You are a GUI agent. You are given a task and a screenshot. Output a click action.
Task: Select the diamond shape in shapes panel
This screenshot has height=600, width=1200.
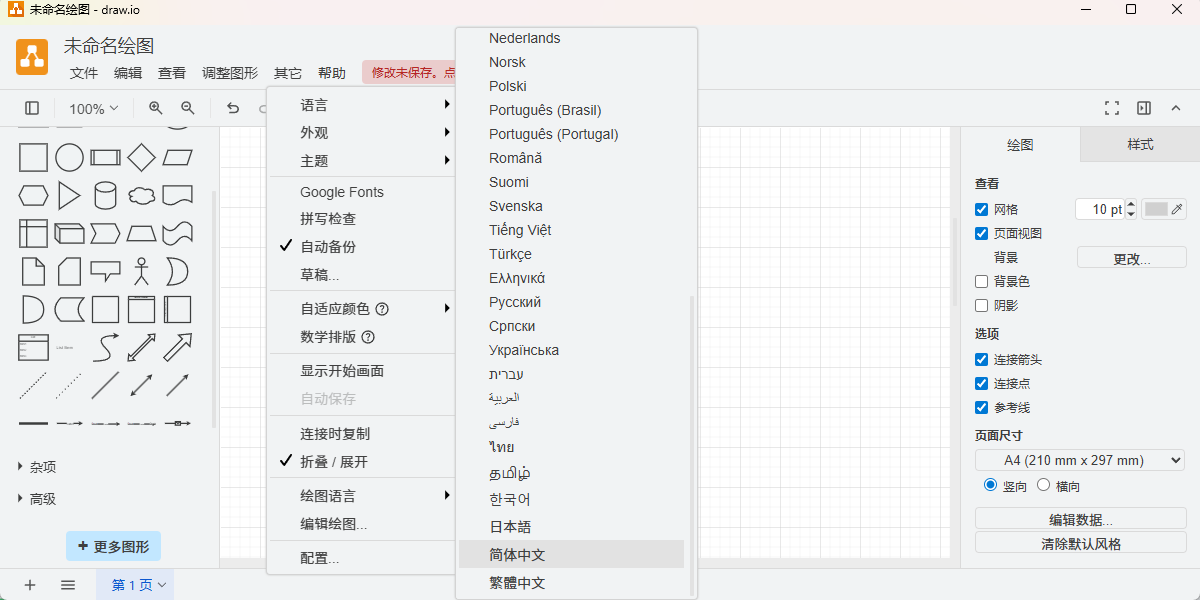(141, 158)
